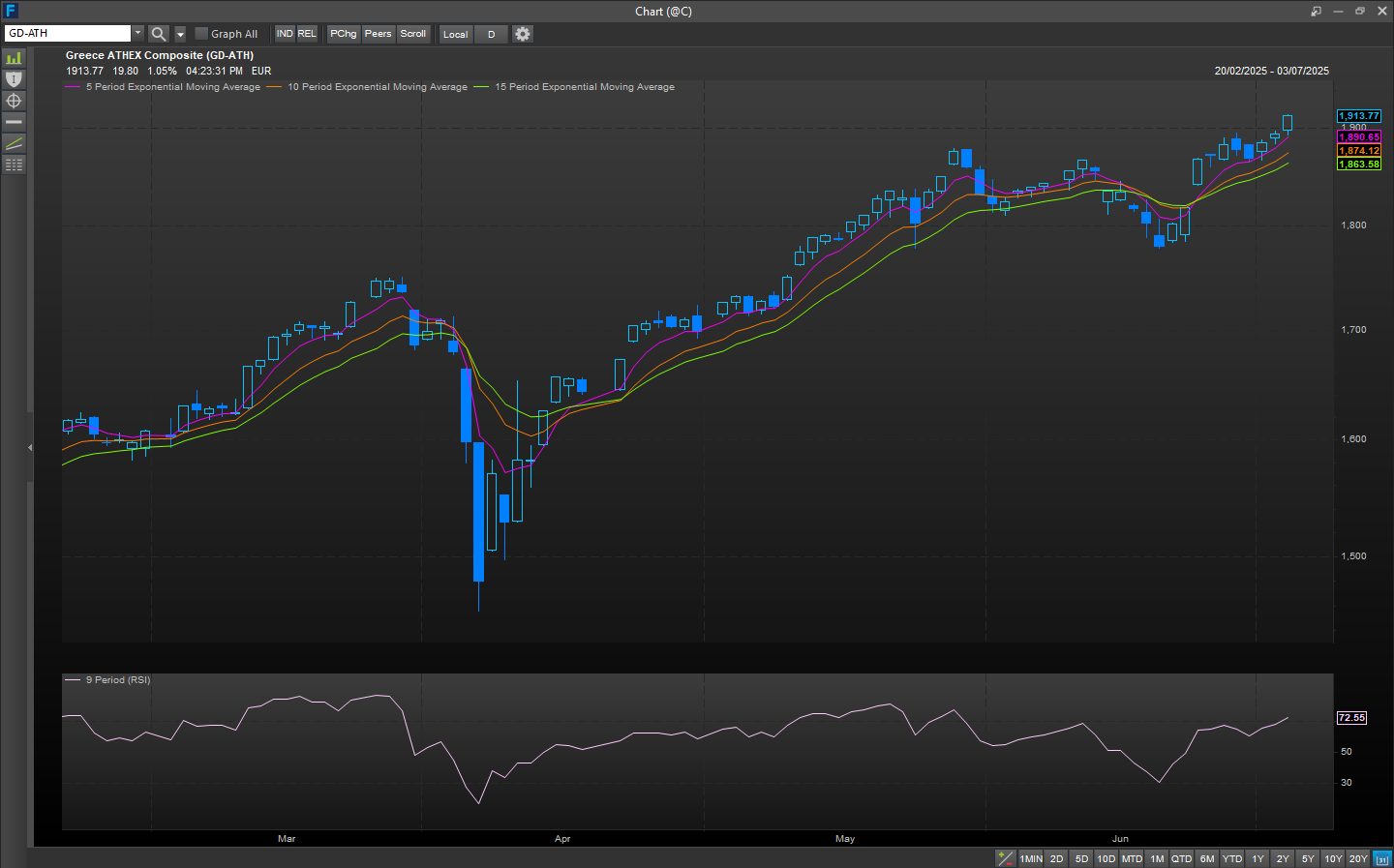Open the custom date range calendar icon
Screen dimensions: 1394x868
click(x=1382, y=858)
